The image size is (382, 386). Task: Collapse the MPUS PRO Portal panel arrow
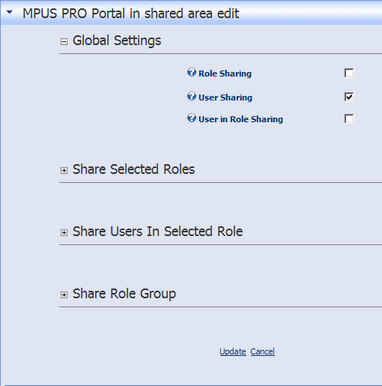coord(9,13)
